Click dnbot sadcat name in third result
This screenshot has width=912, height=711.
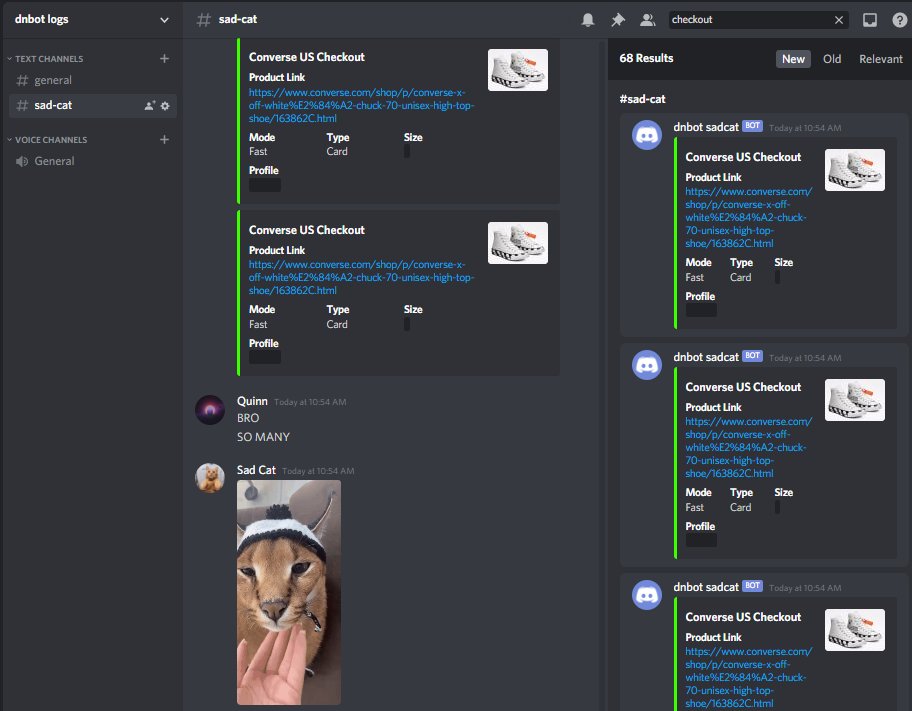(706, 586)
